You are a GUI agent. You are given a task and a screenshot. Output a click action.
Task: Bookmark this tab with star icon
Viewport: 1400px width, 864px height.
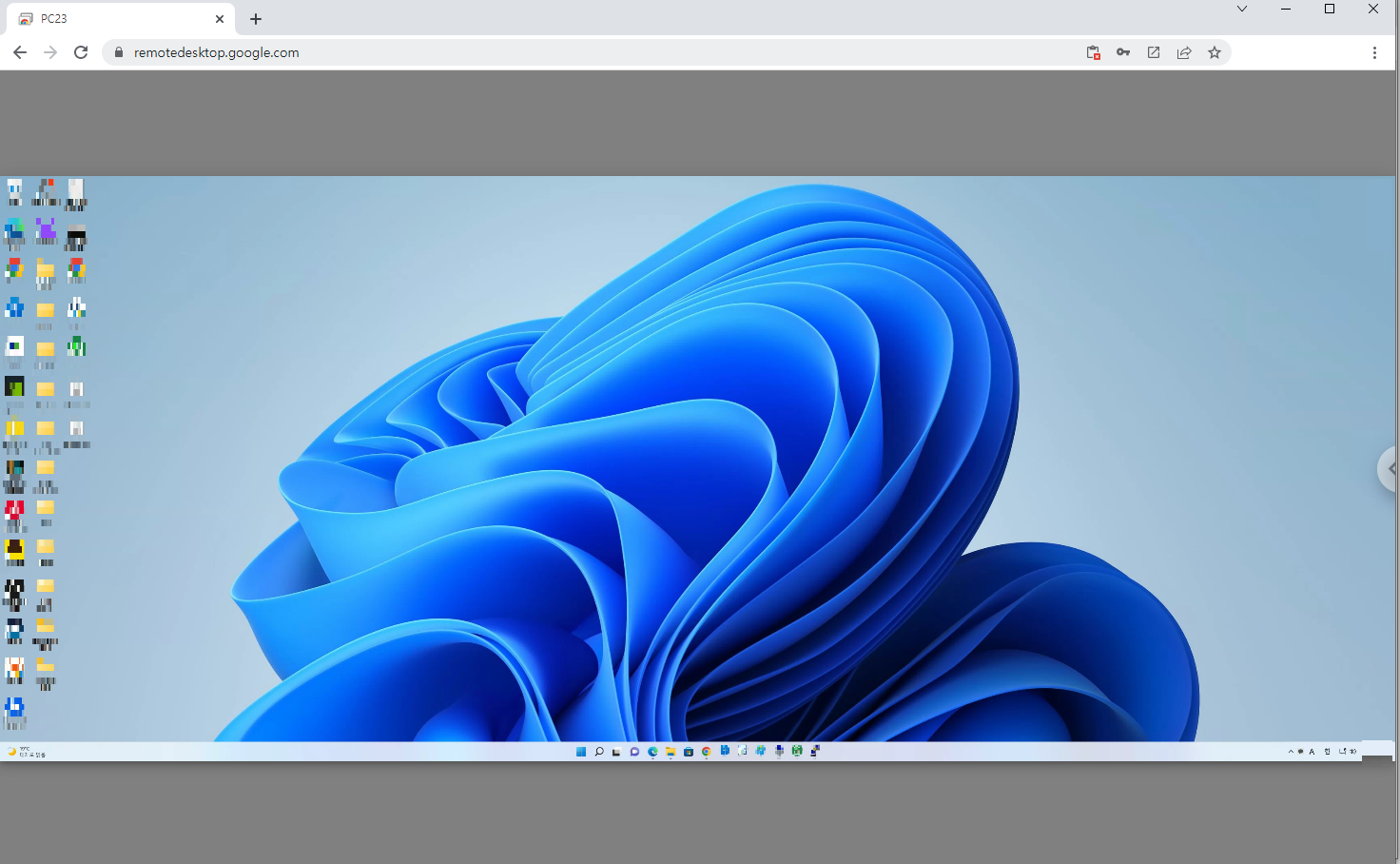[x=1215, y=52]
